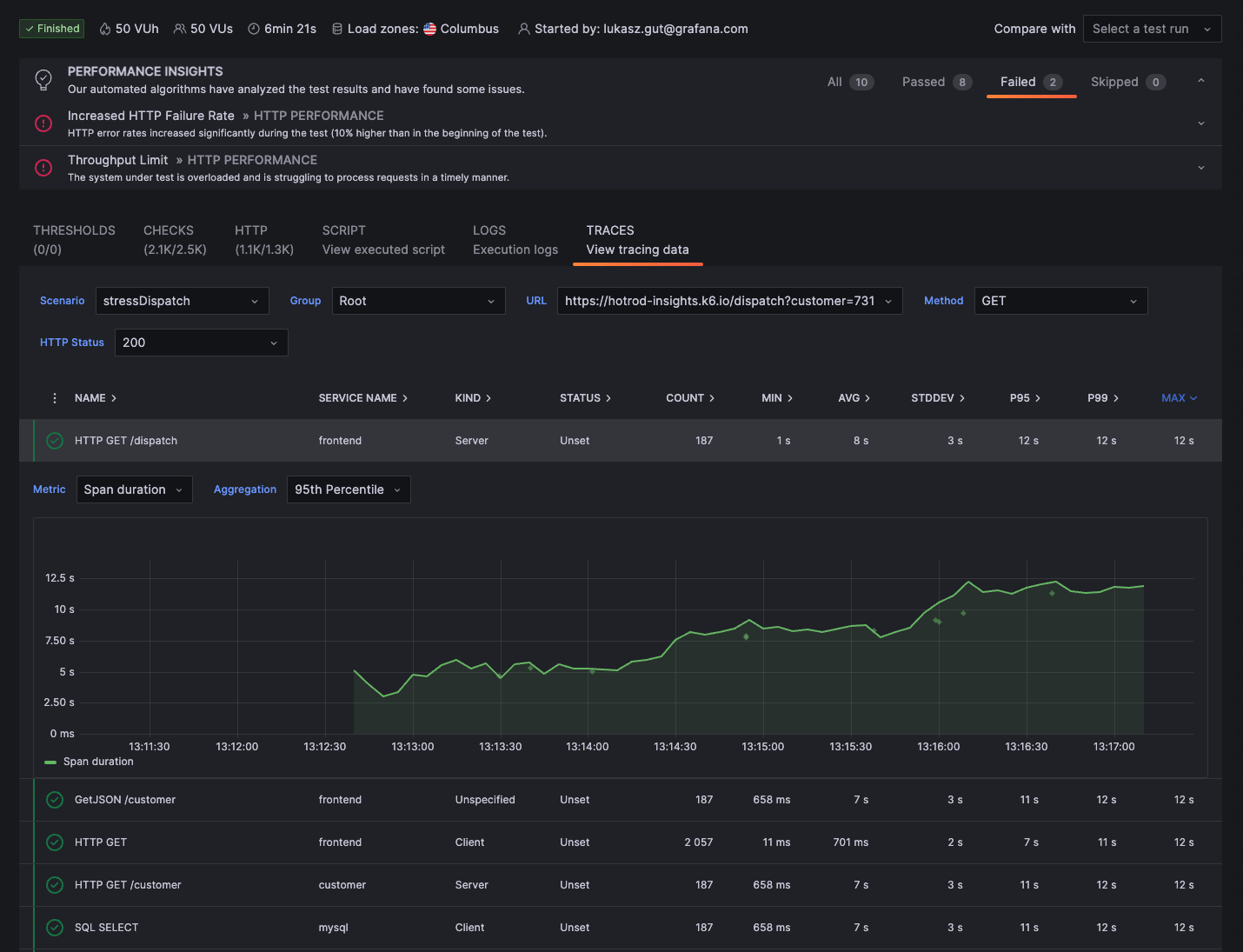Switch to the CHECKS tab
Image resolution: width=1243 pixels, height=952 pixels.
point(174,239)
